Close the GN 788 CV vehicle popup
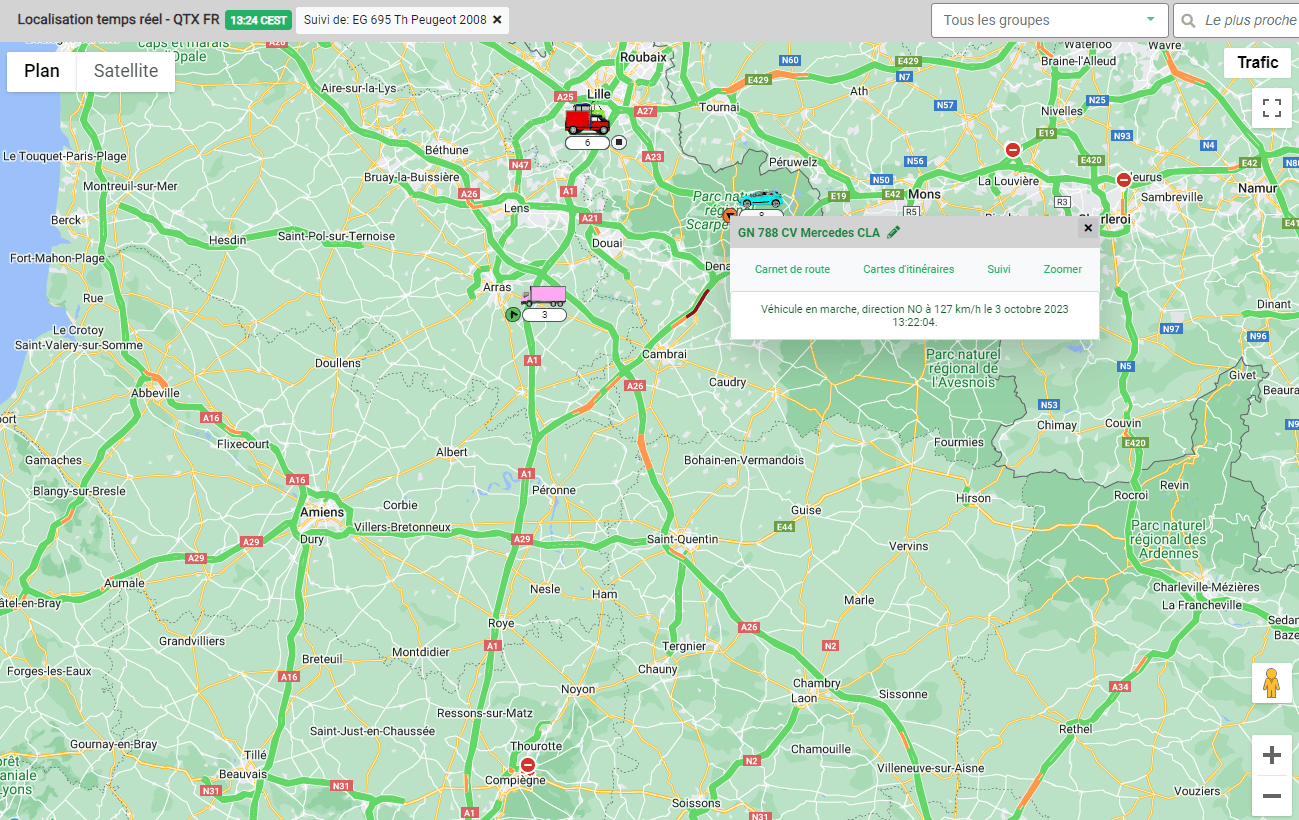Screen dimensions: 1299x820 tap(1088, 228)
